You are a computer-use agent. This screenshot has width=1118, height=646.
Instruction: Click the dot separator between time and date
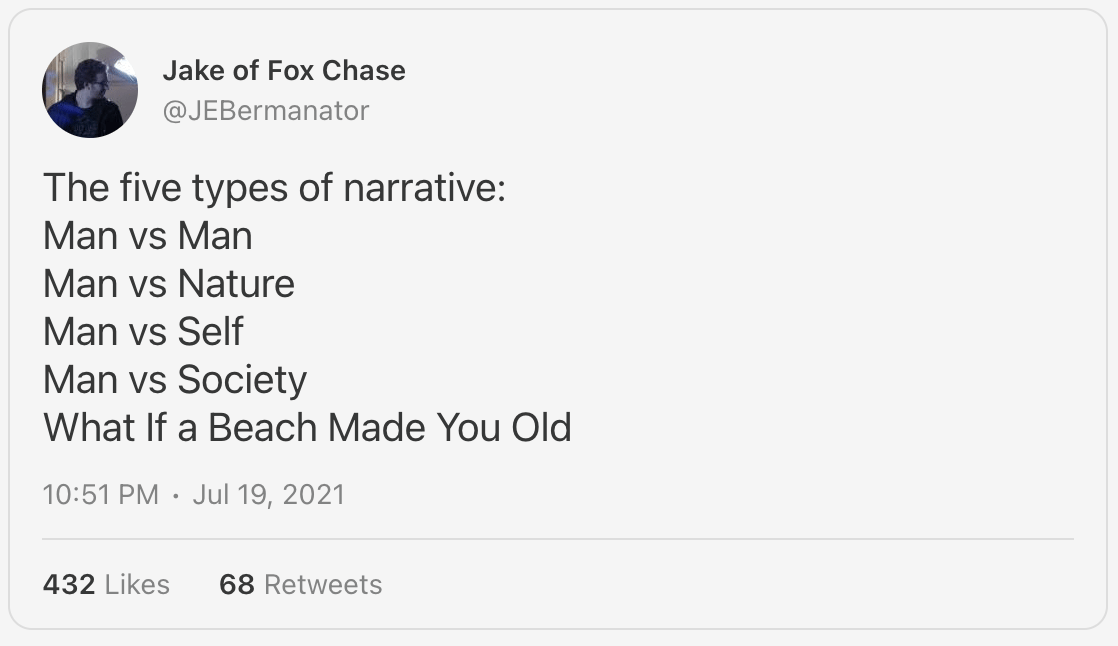(x=175, y=494)
